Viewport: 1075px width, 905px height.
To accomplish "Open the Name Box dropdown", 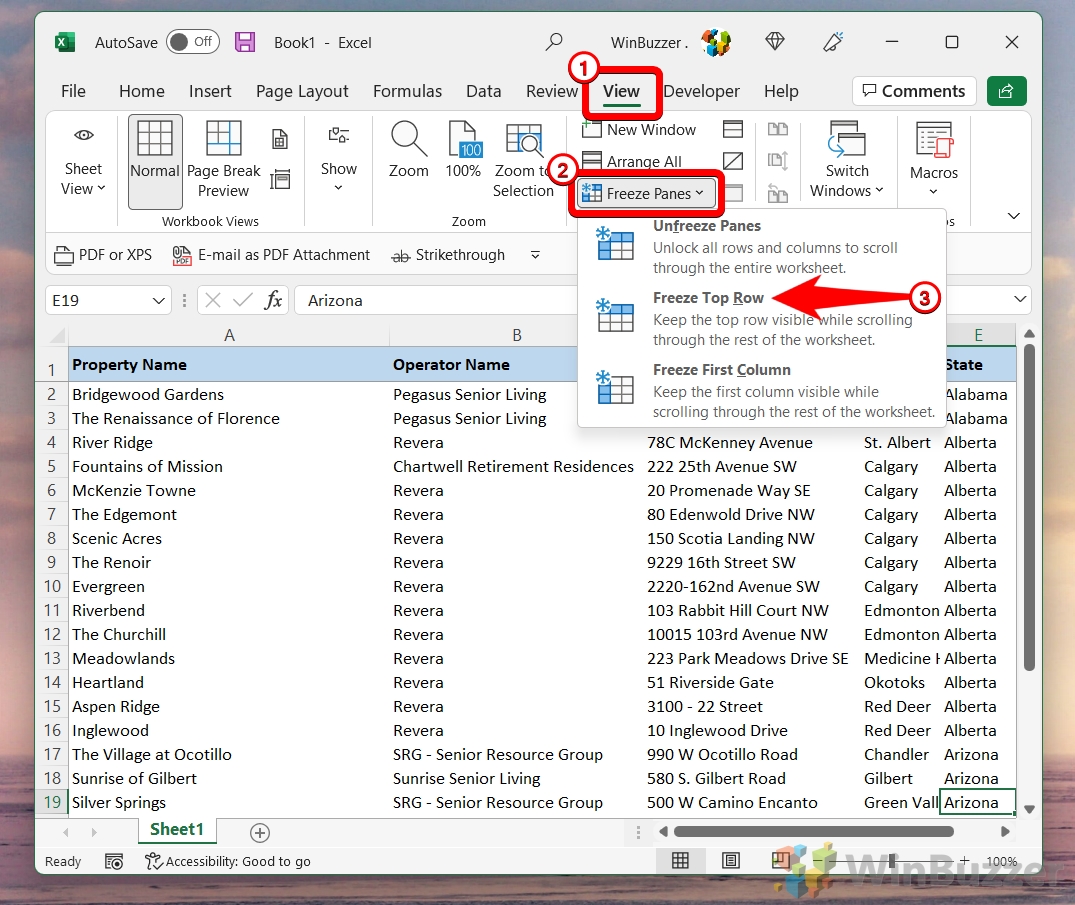I will click(x=160, y=300).
